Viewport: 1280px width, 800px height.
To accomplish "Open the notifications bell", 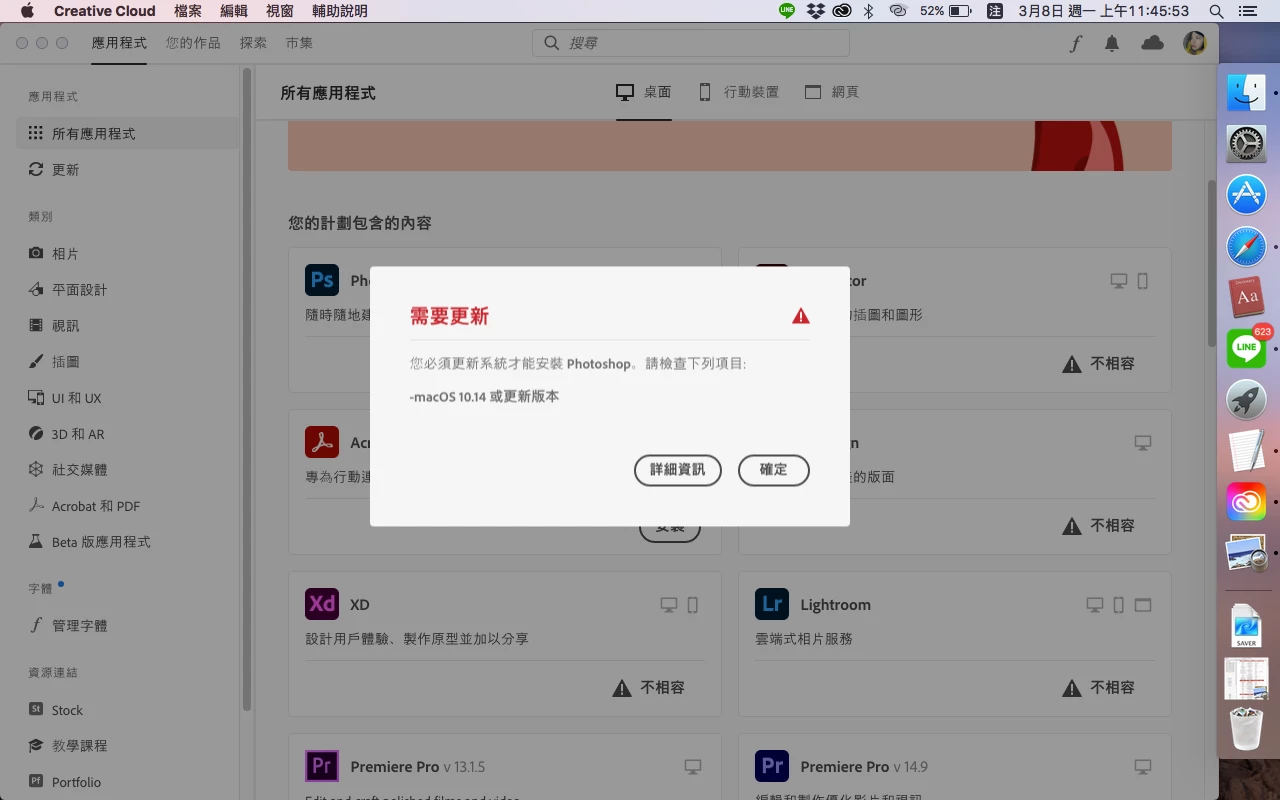I will coord(1111,43).
